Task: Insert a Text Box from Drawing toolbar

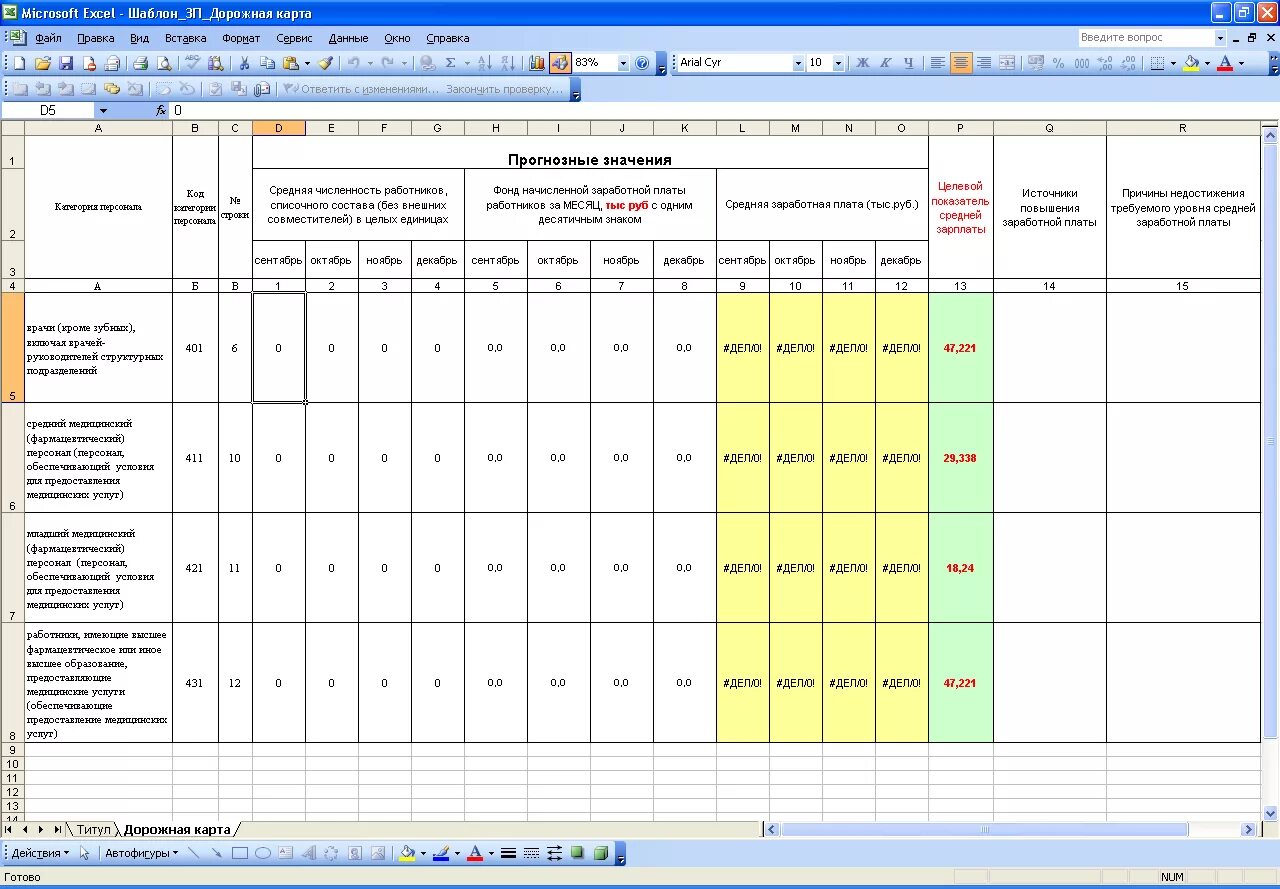Action: pyautogui.click(x=286, y=853)
